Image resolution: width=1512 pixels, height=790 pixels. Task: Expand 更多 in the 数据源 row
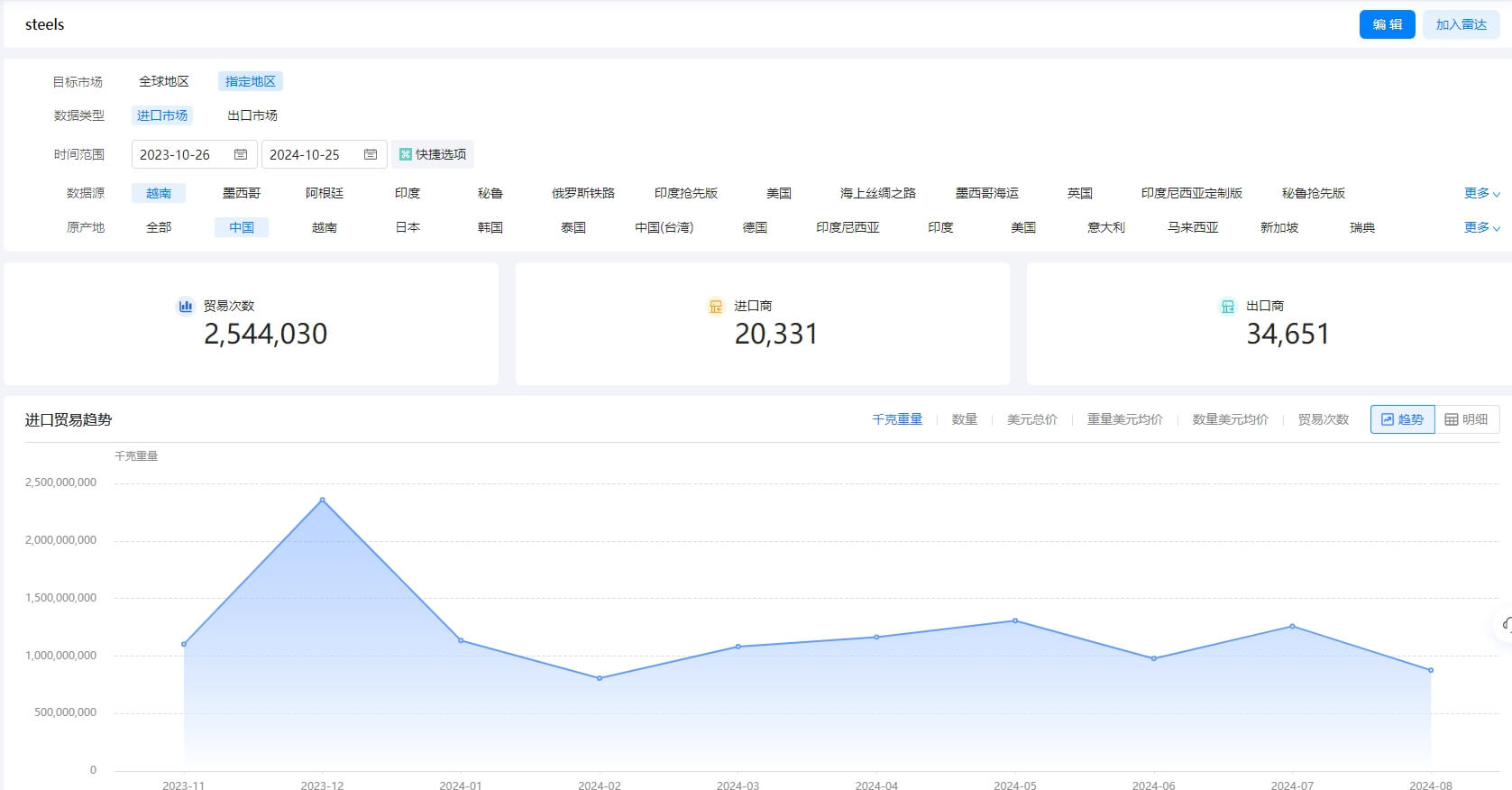pyautogui.click(x=1481, y=193)
